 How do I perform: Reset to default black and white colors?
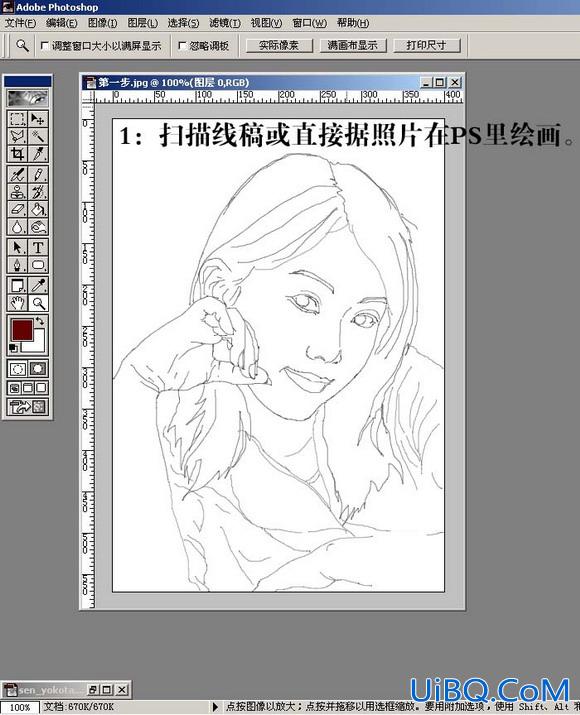point(13,348)
